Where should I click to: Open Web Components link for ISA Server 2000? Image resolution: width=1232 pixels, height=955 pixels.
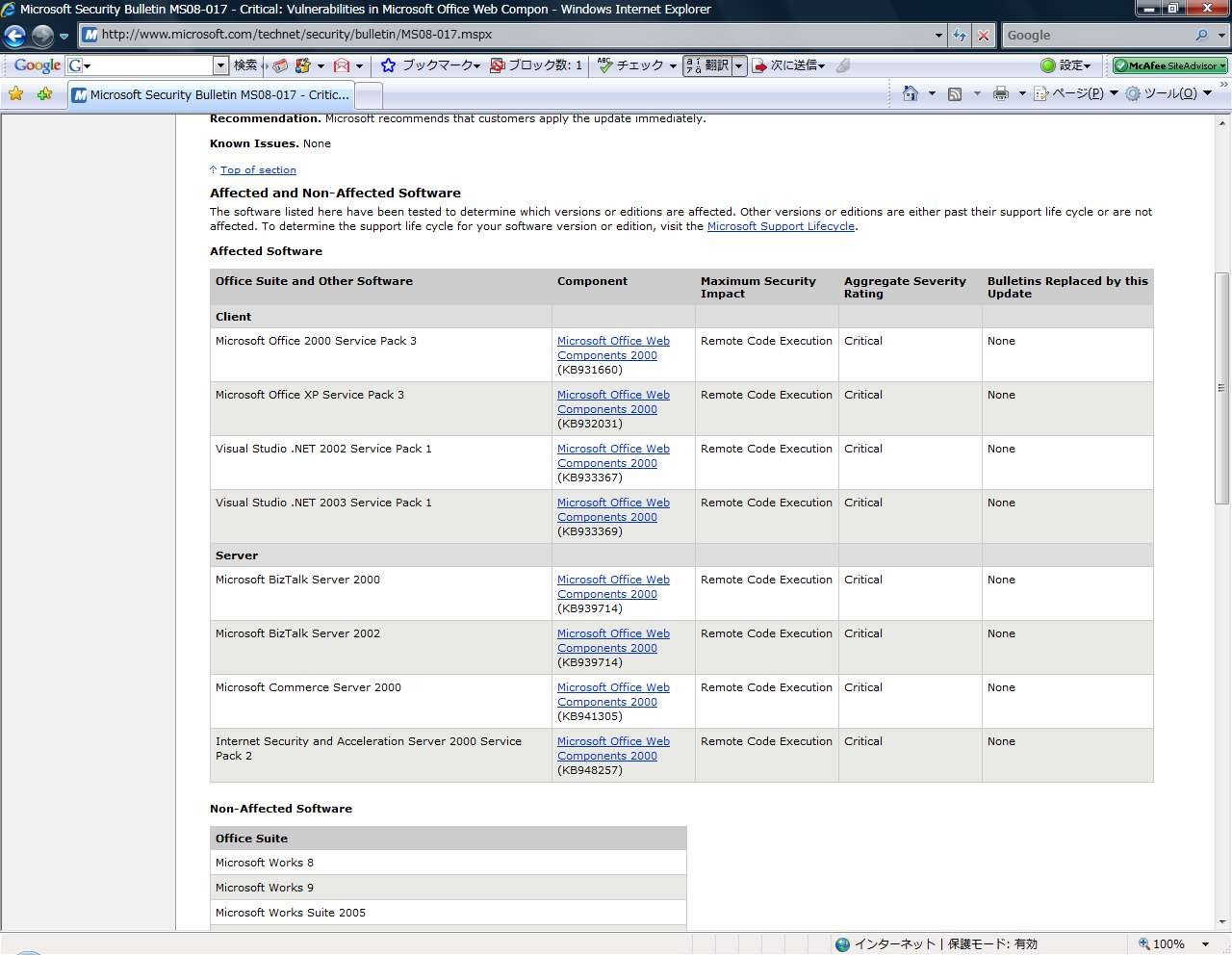[613, 749]
